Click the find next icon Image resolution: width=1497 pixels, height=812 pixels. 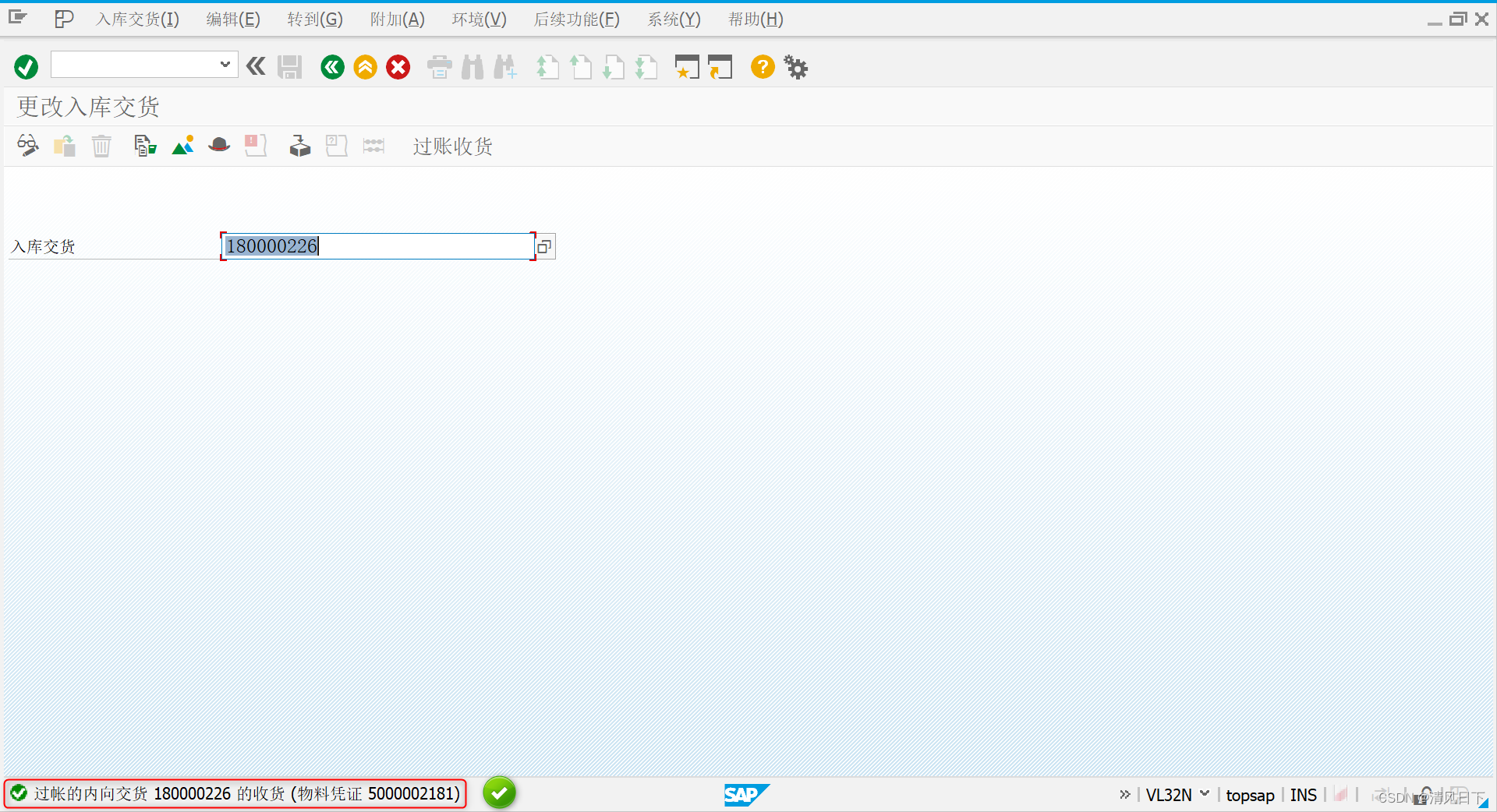click(x=505, y=67)
